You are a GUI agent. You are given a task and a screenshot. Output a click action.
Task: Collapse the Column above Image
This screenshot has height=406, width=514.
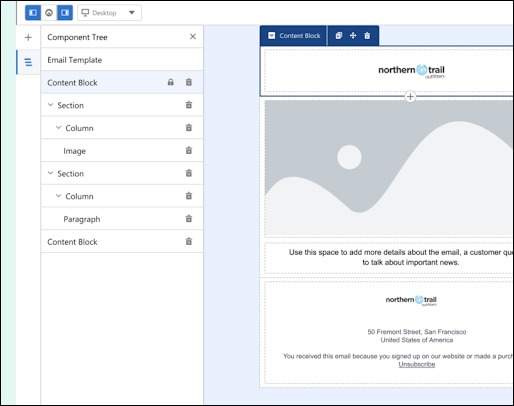(x=58, y=128)
